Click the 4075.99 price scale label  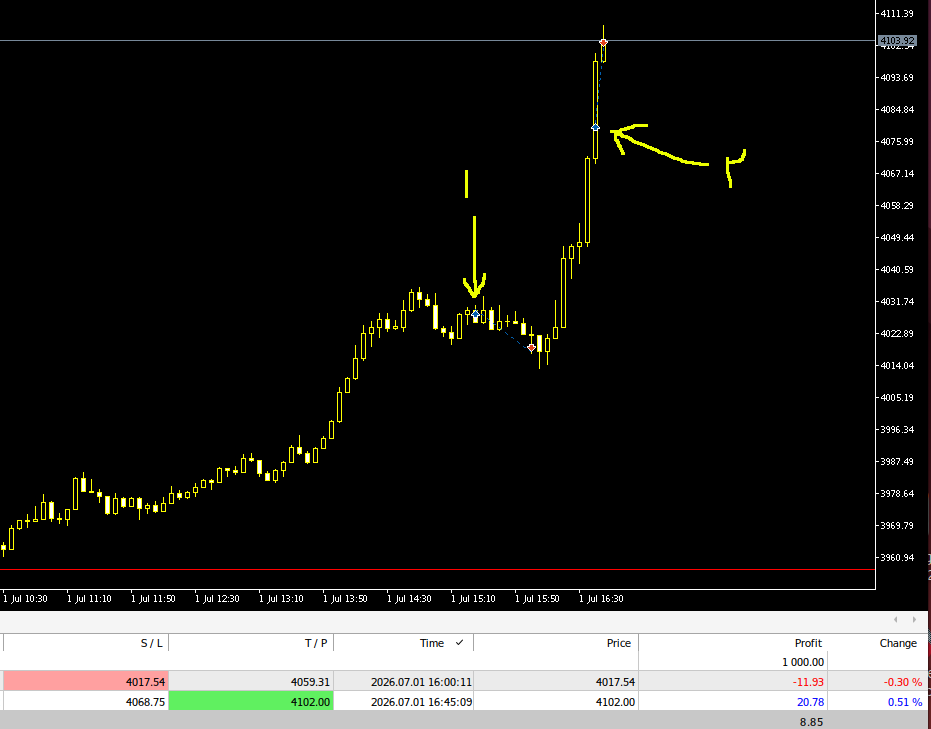[x=897, y=141]
